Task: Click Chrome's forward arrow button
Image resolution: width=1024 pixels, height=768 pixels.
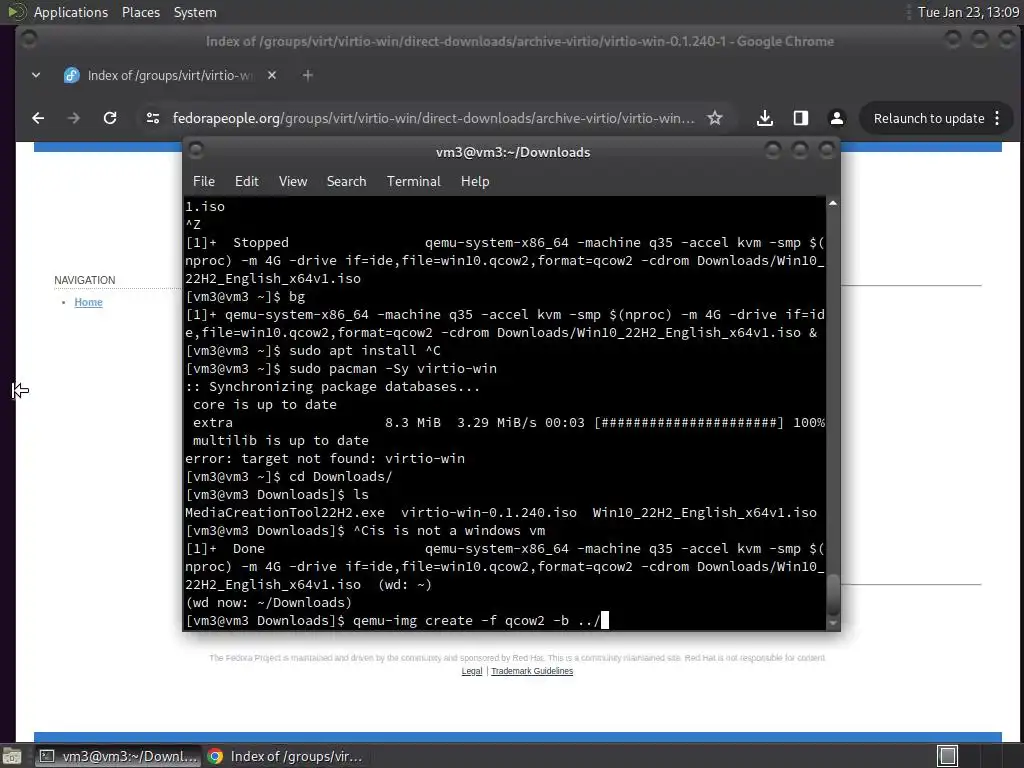Action: tap(74, 118)
